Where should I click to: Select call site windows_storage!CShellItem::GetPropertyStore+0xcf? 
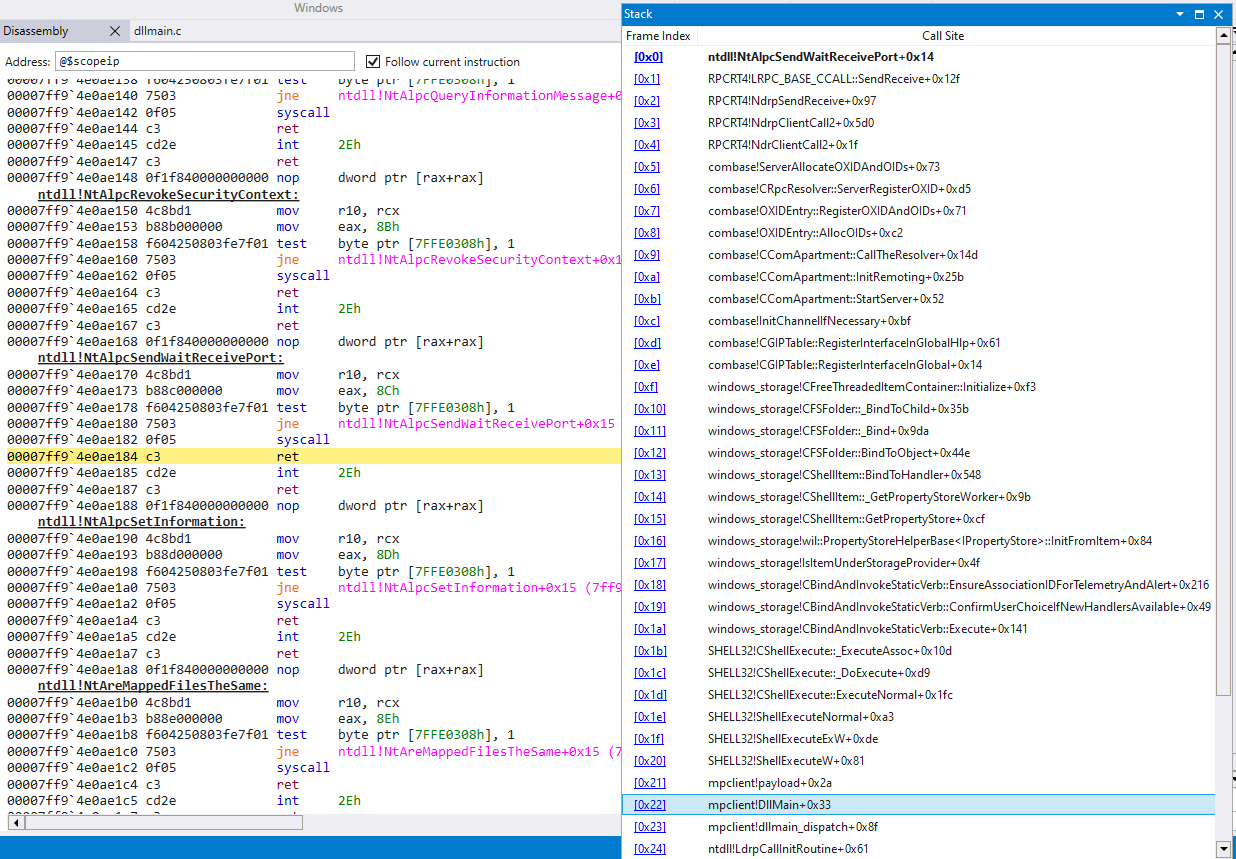click(846, 519)
